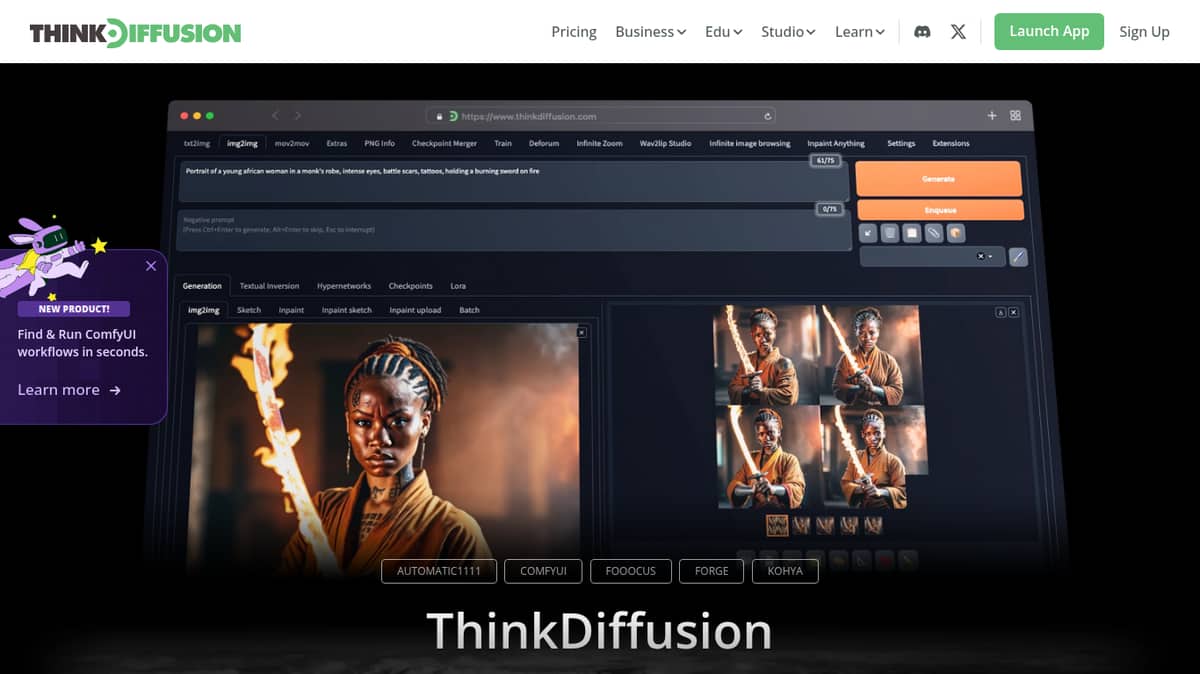The image size is (1200, 674).
Task: Follow the Learn more link
Action: point(69,390)
